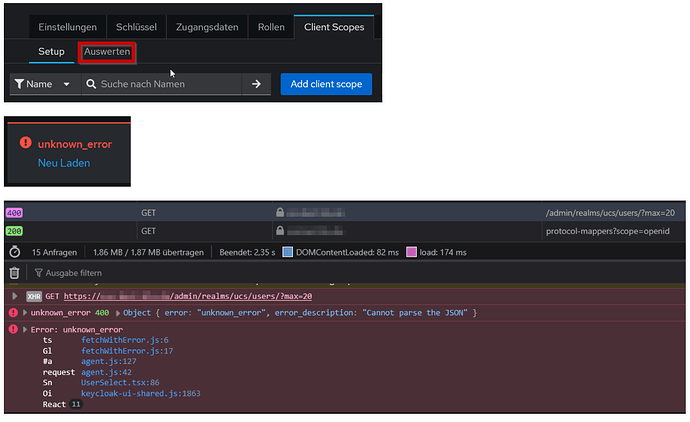Screen dimensions: 690x422
Task: Click the search arrow submit button
Action: 256,84
